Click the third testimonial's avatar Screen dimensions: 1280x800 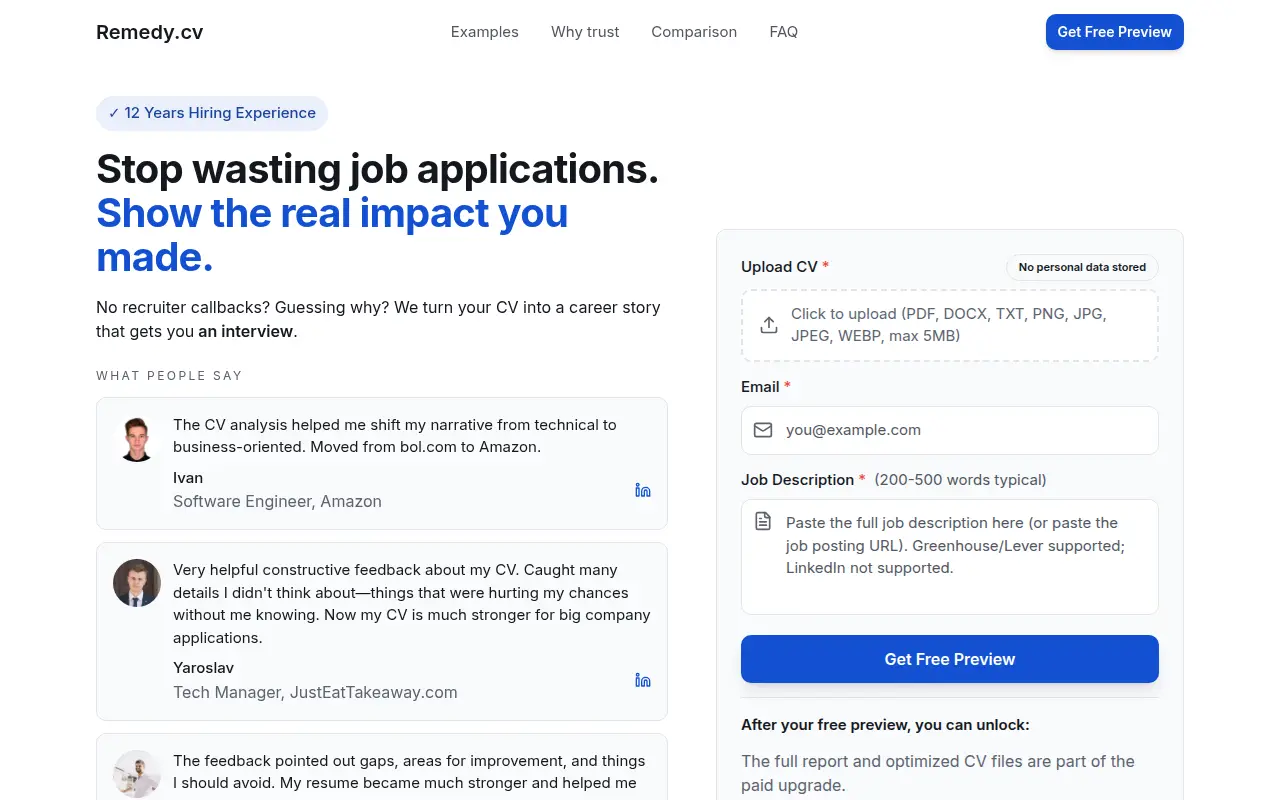pyautogui.click(x=137, y=774)
